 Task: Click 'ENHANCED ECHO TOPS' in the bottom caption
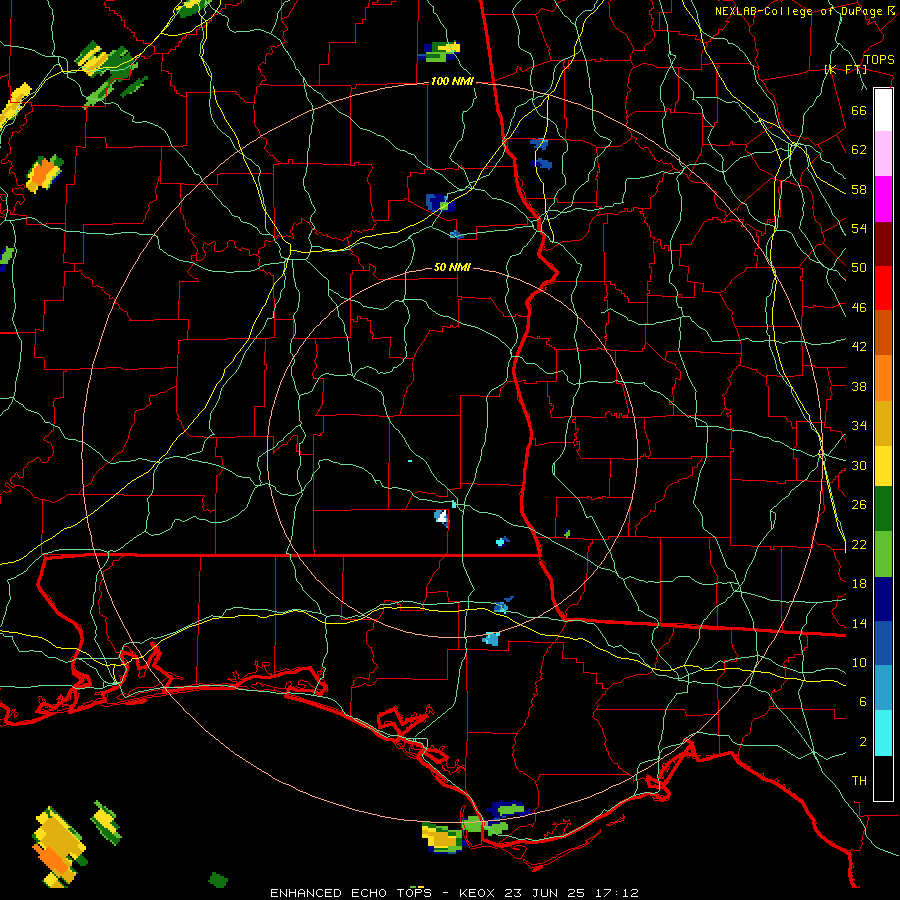(x=351, y=893)
